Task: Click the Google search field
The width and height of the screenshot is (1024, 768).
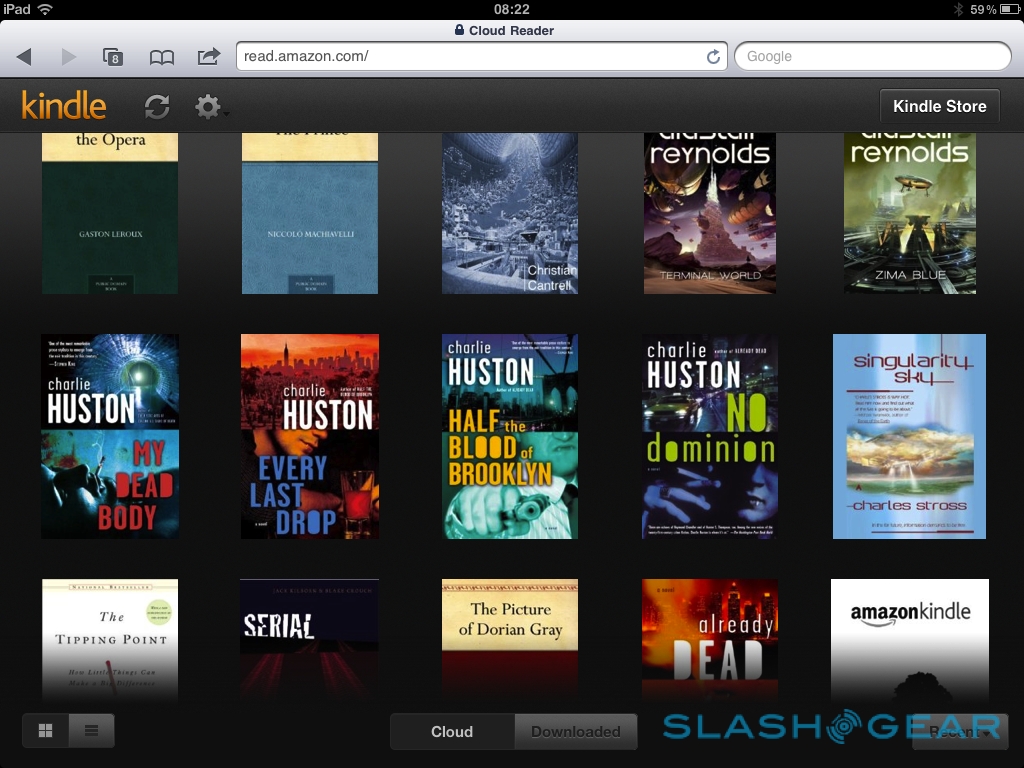Action: (873, 56)
